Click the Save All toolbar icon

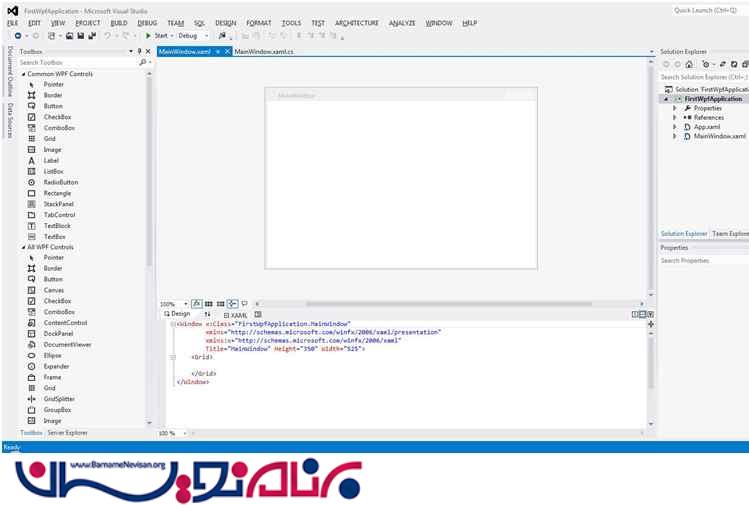(90, 36)
